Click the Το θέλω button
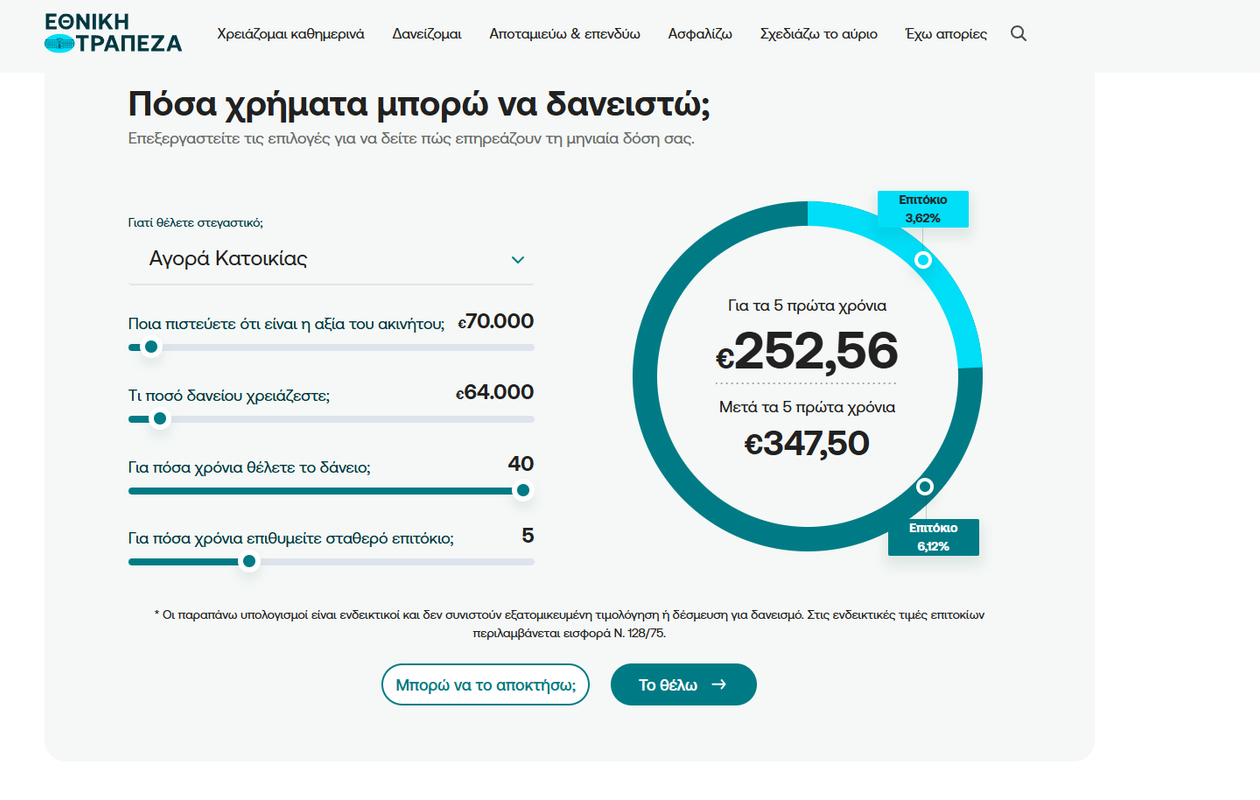1260x800 pixels. coord(683,685)
